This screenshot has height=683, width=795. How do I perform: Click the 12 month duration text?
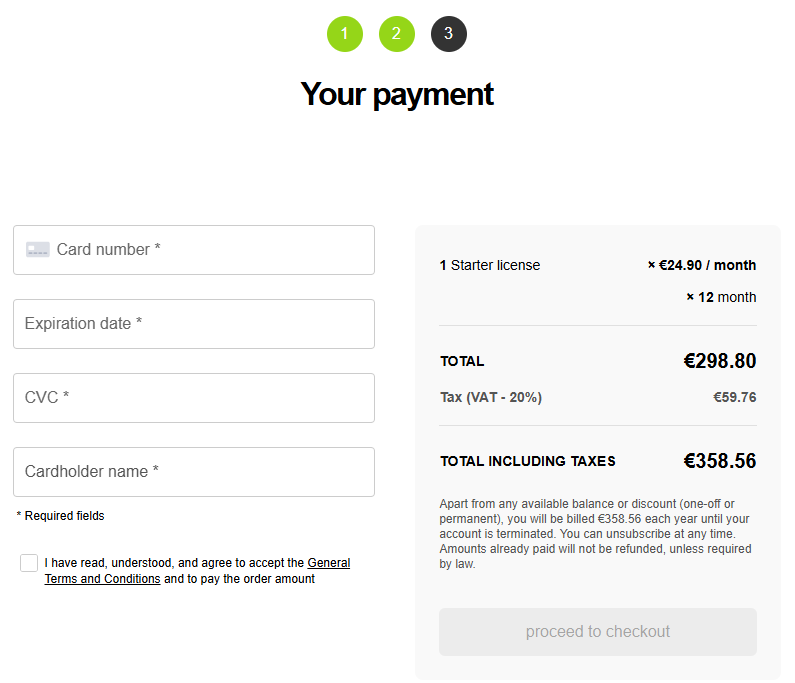726,297
